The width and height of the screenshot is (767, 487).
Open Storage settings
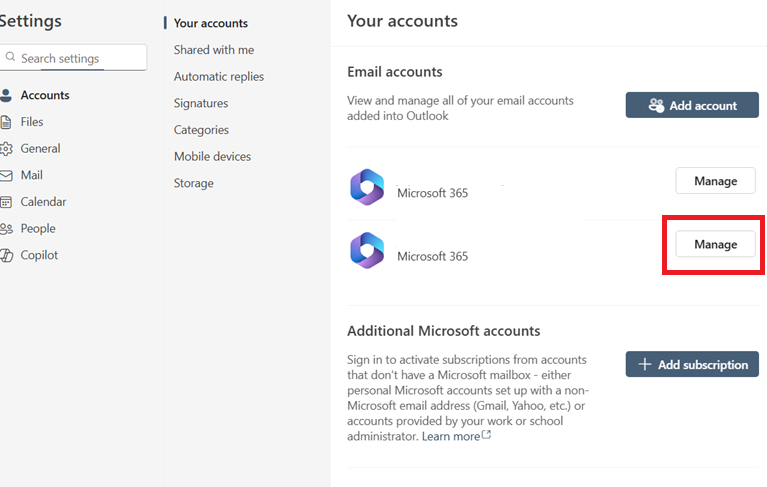[x=194, y=183]
